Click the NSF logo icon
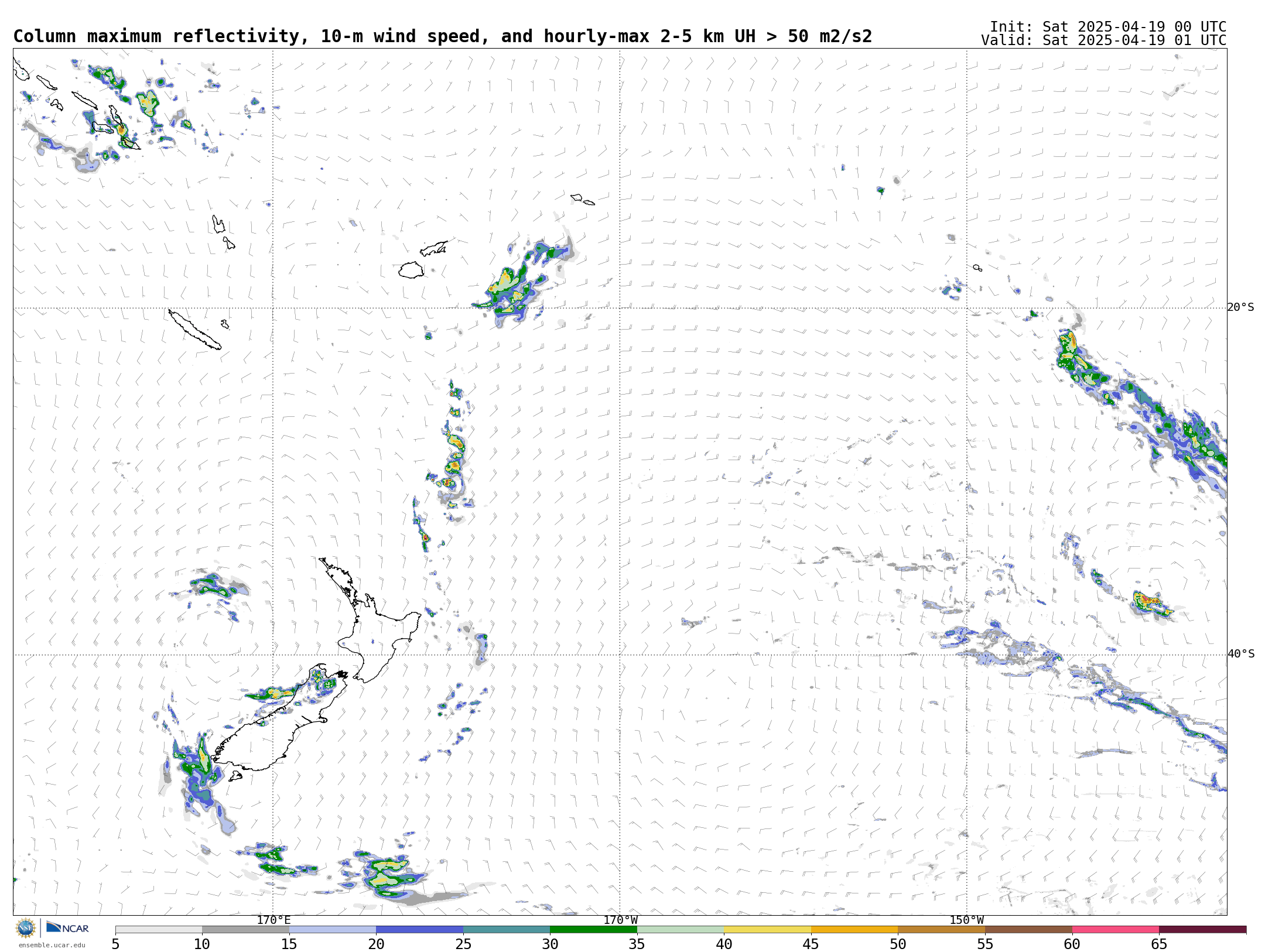Viewport: 1265px width, 952px height. point(26,928)
